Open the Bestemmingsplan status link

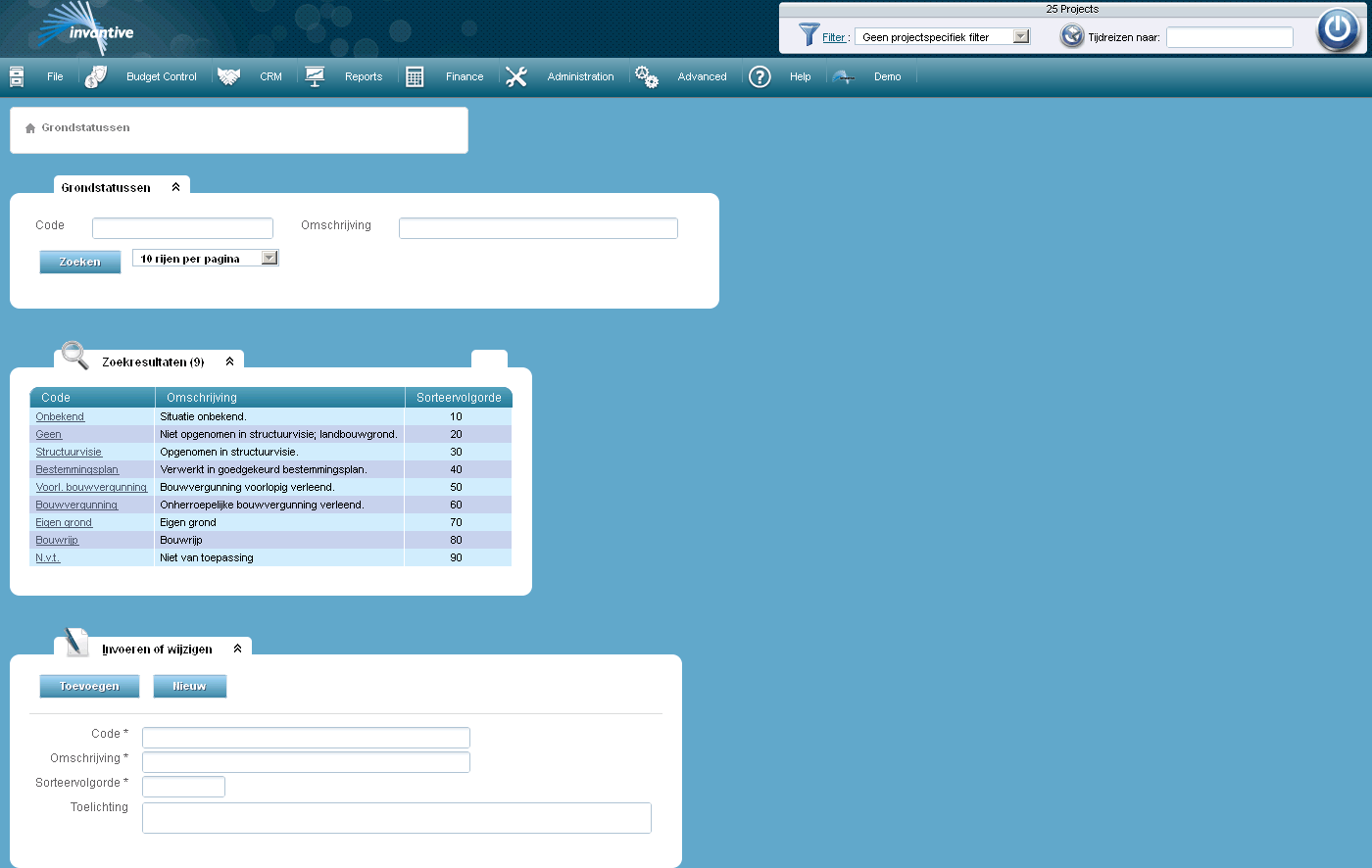[76, 469]
